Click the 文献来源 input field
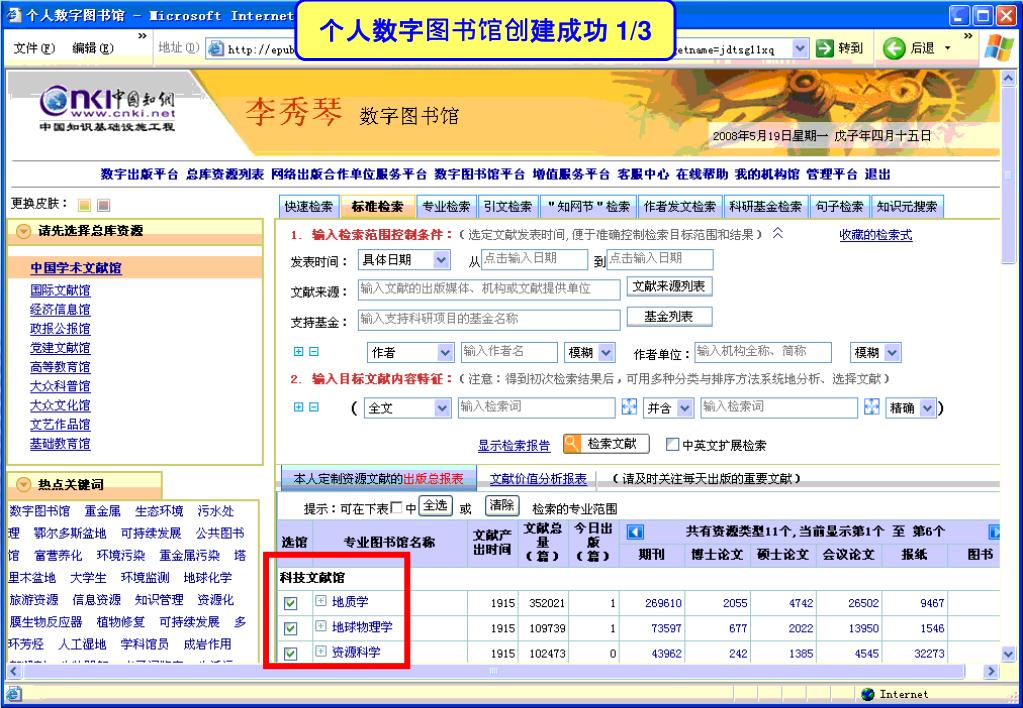 (489, 290)
